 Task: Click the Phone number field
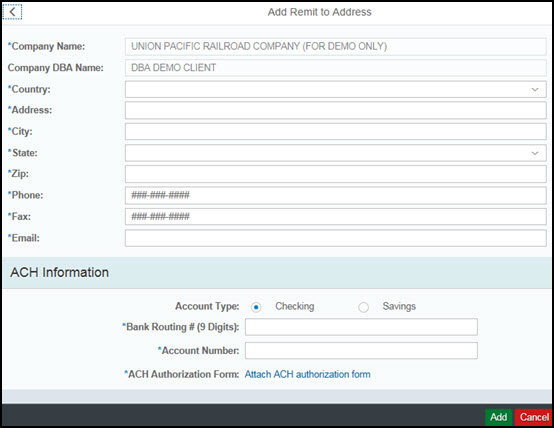pos(335,195)
